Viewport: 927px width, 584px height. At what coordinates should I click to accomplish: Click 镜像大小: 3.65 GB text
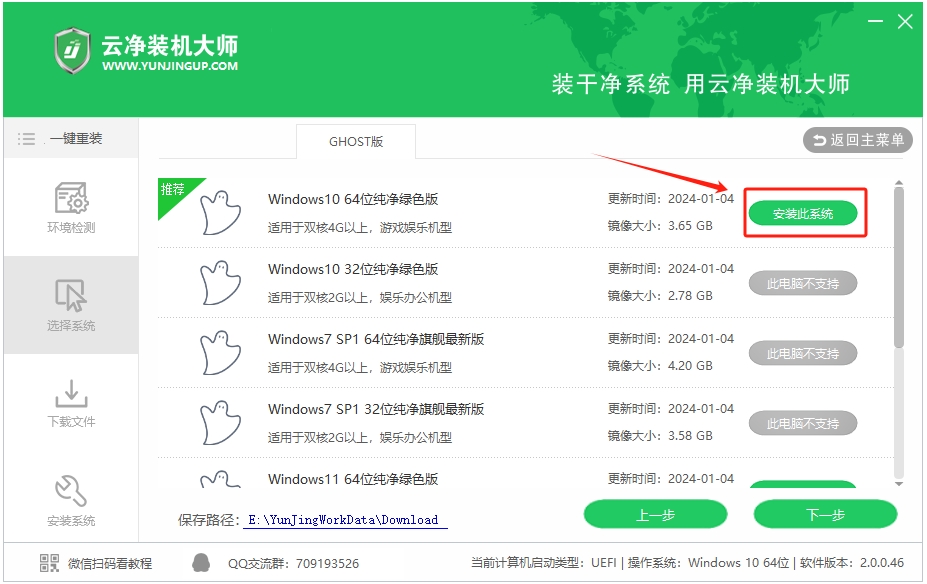pyautogui.click(x=660, y=226)
